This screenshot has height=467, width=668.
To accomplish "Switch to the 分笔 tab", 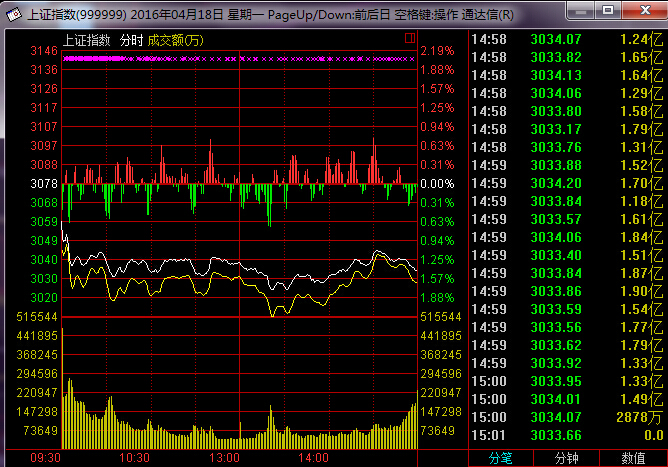I will pos(501,458).
